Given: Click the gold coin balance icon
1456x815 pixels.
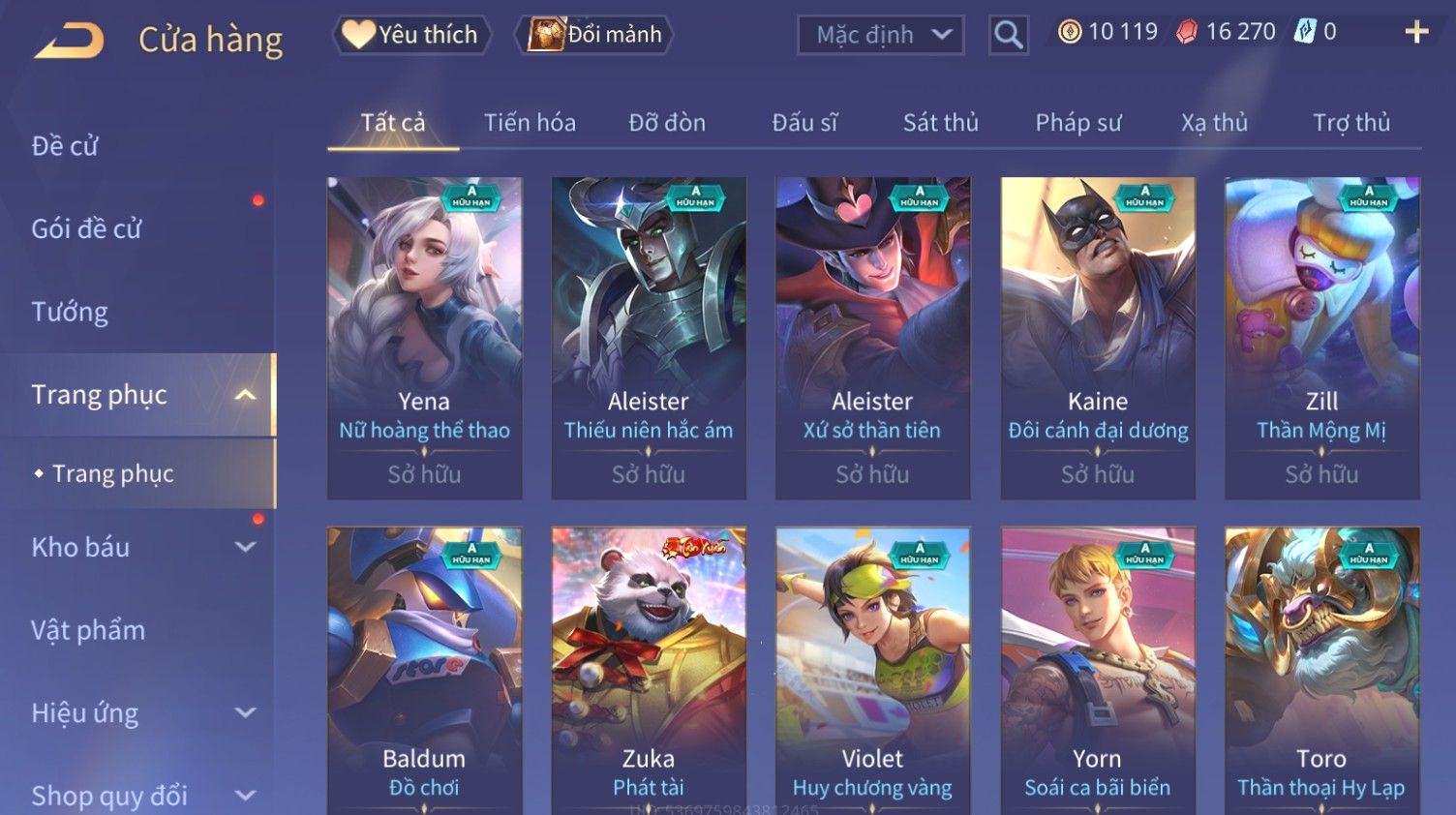Looking at the screenshot, I should (1069, 32).
